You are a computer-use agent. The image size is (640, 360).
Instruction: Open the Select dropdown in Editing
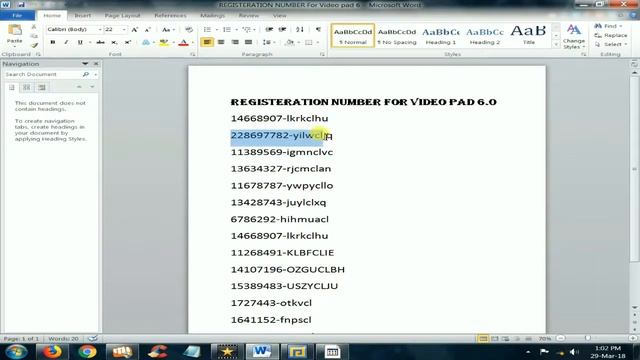click(x=611, y=44)
